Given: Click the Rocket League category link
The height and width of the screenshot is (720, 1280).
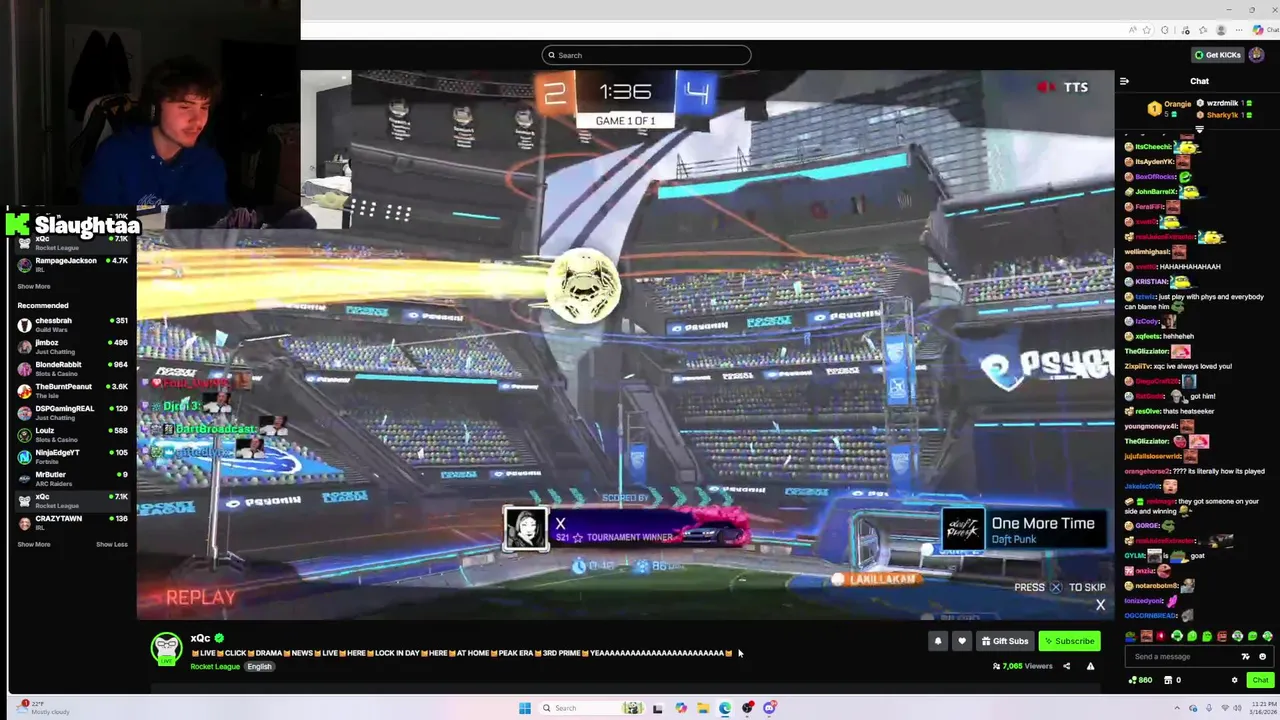Looking at the screenshot, I should pos(215,667).
